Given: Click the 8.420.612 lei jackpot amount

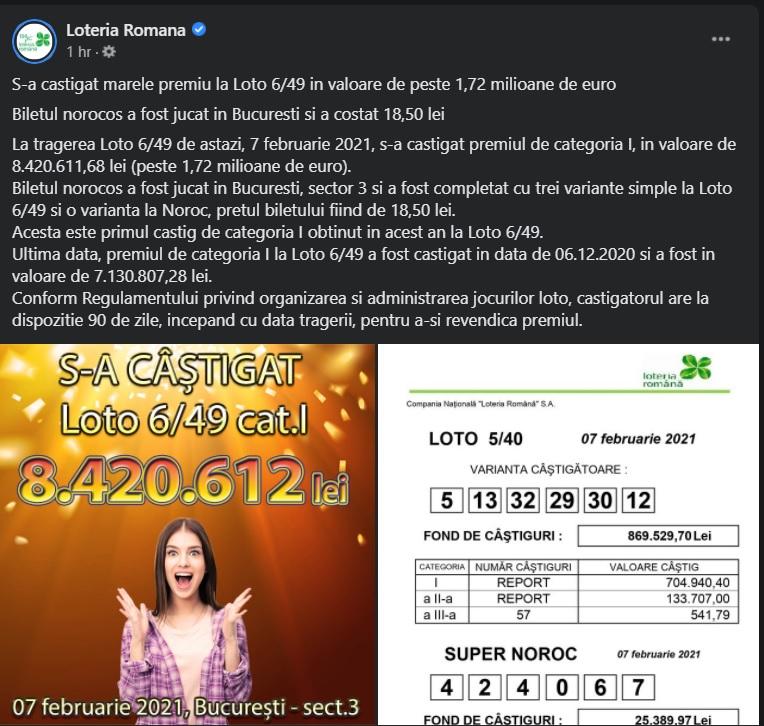Looking at the screenshot, I should [183, 480].
